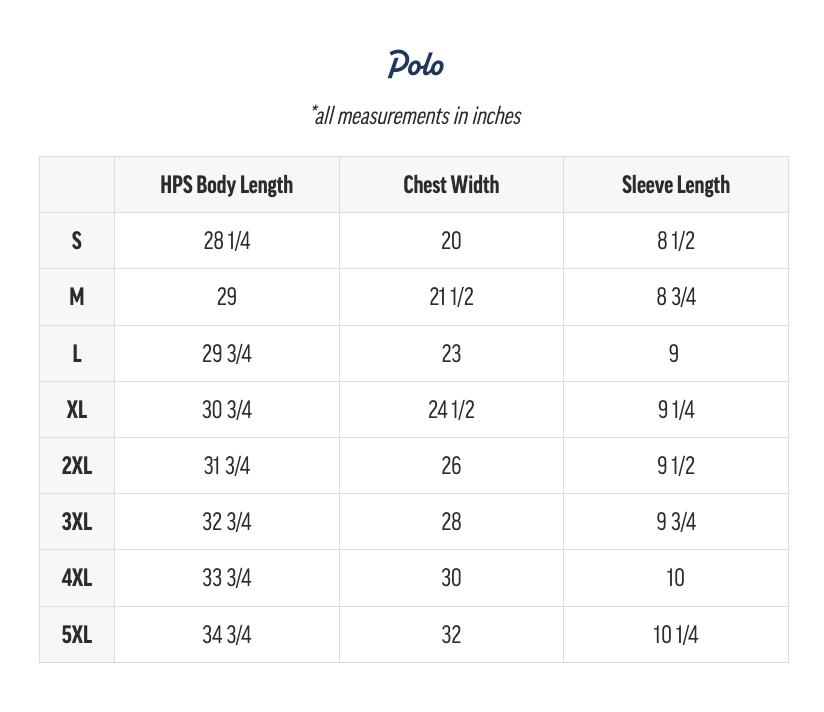824x712 pixels.
Task: Click the Polo title heading
Action: (x=415, y=65)
